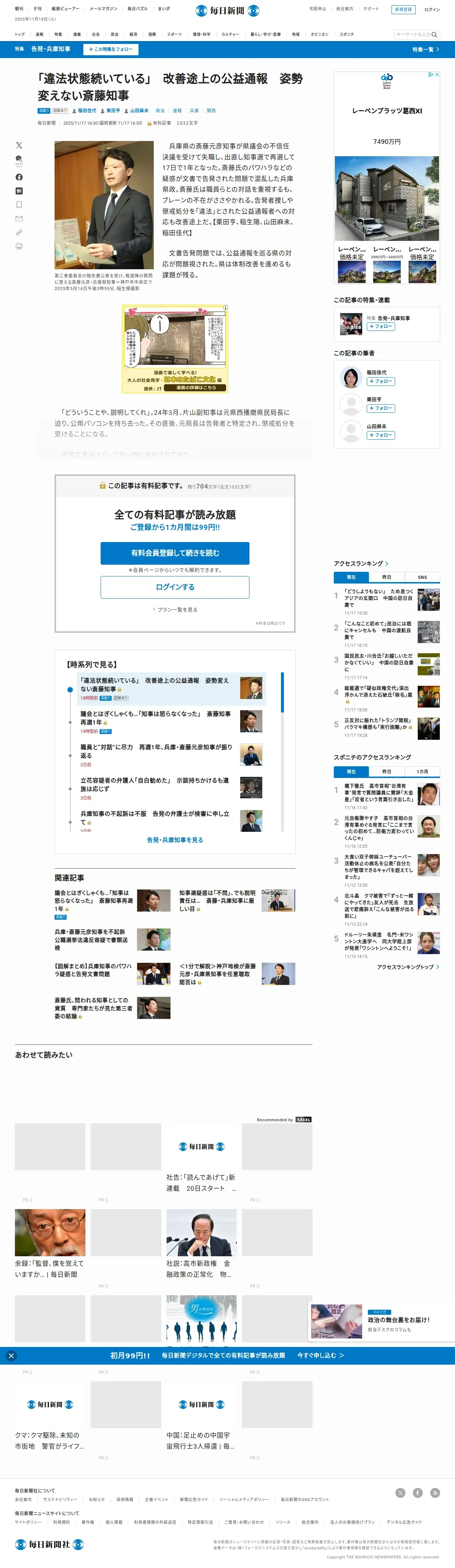Open オピニオン in main navigation
Viewport: 455px width, 1568px height.
click(x=319, y=35)
